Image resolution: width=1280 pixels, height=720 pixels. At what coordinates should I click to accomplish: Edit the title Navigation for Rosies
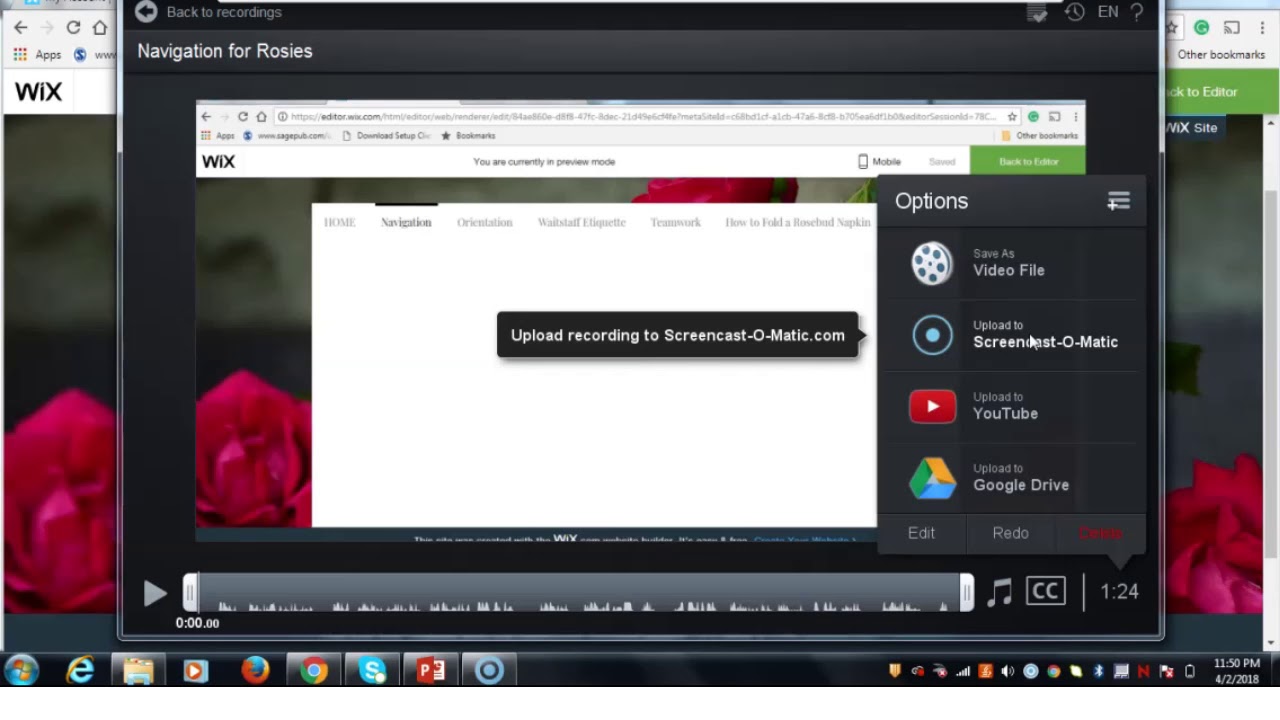pos(225,51)
